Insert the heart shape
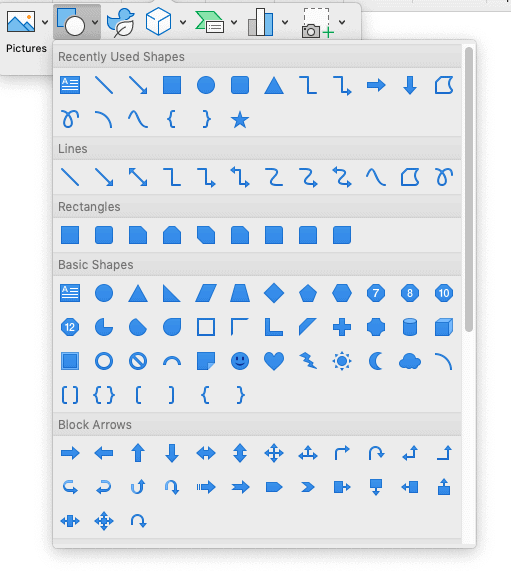 click(x=274, y=361)
